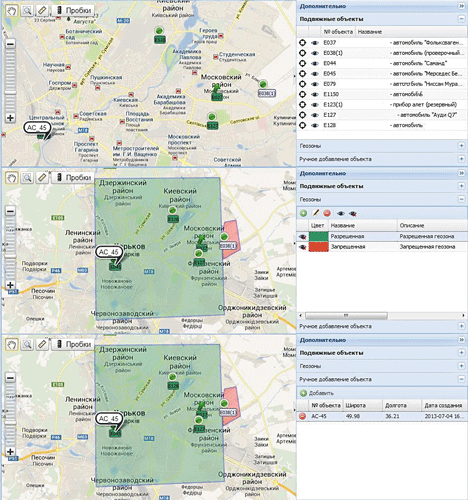Viewport: 468px width, 500px height.
Task: Show all geozones with the open-eye toolbar icon
Action: click(x=340, y=213)
